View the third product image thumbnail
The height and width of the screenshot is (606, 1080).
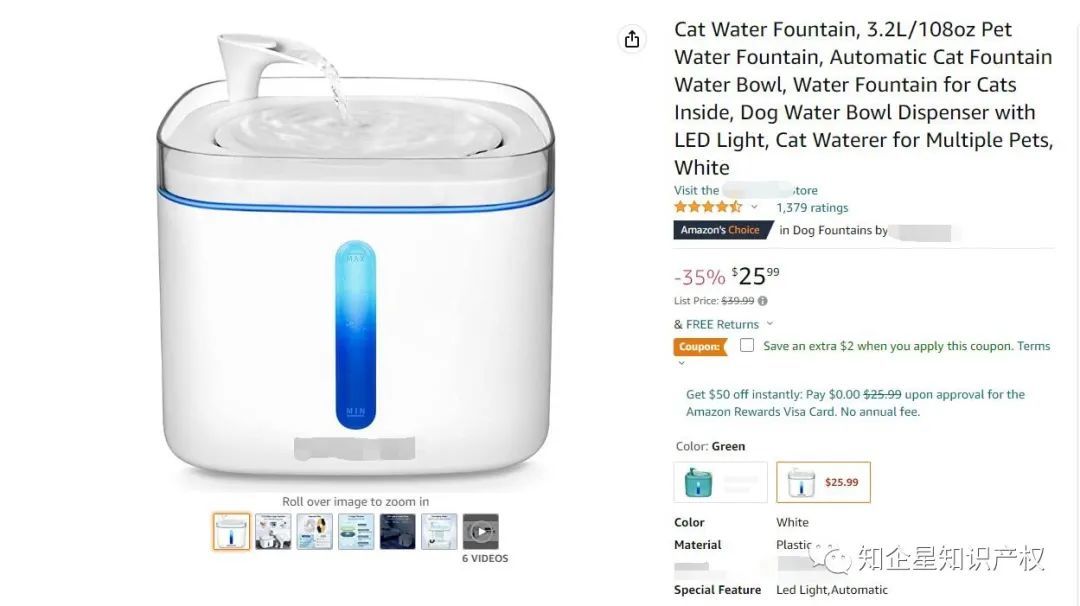315,532
